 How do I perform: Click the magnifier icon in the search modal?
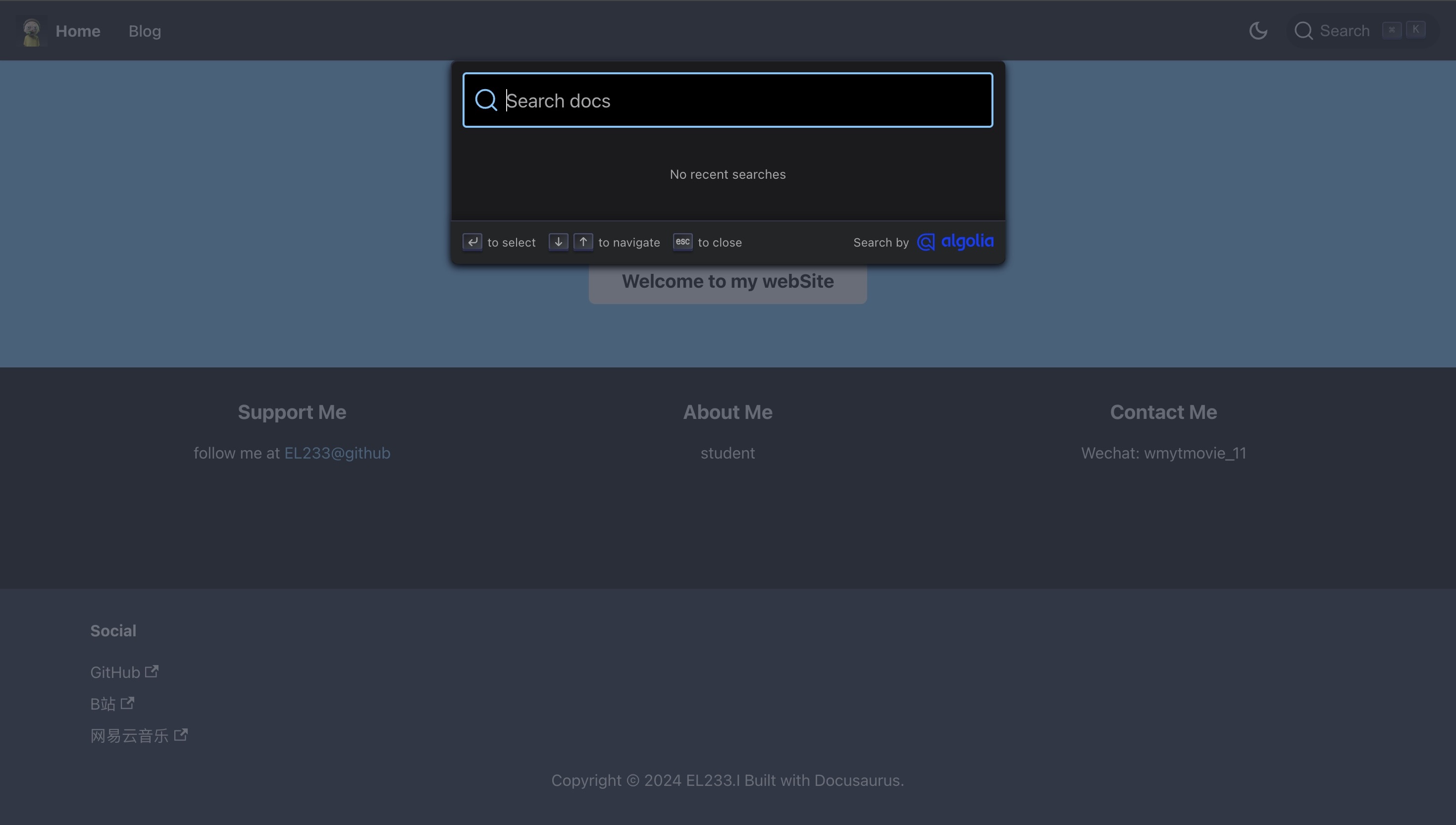point(486,101)
